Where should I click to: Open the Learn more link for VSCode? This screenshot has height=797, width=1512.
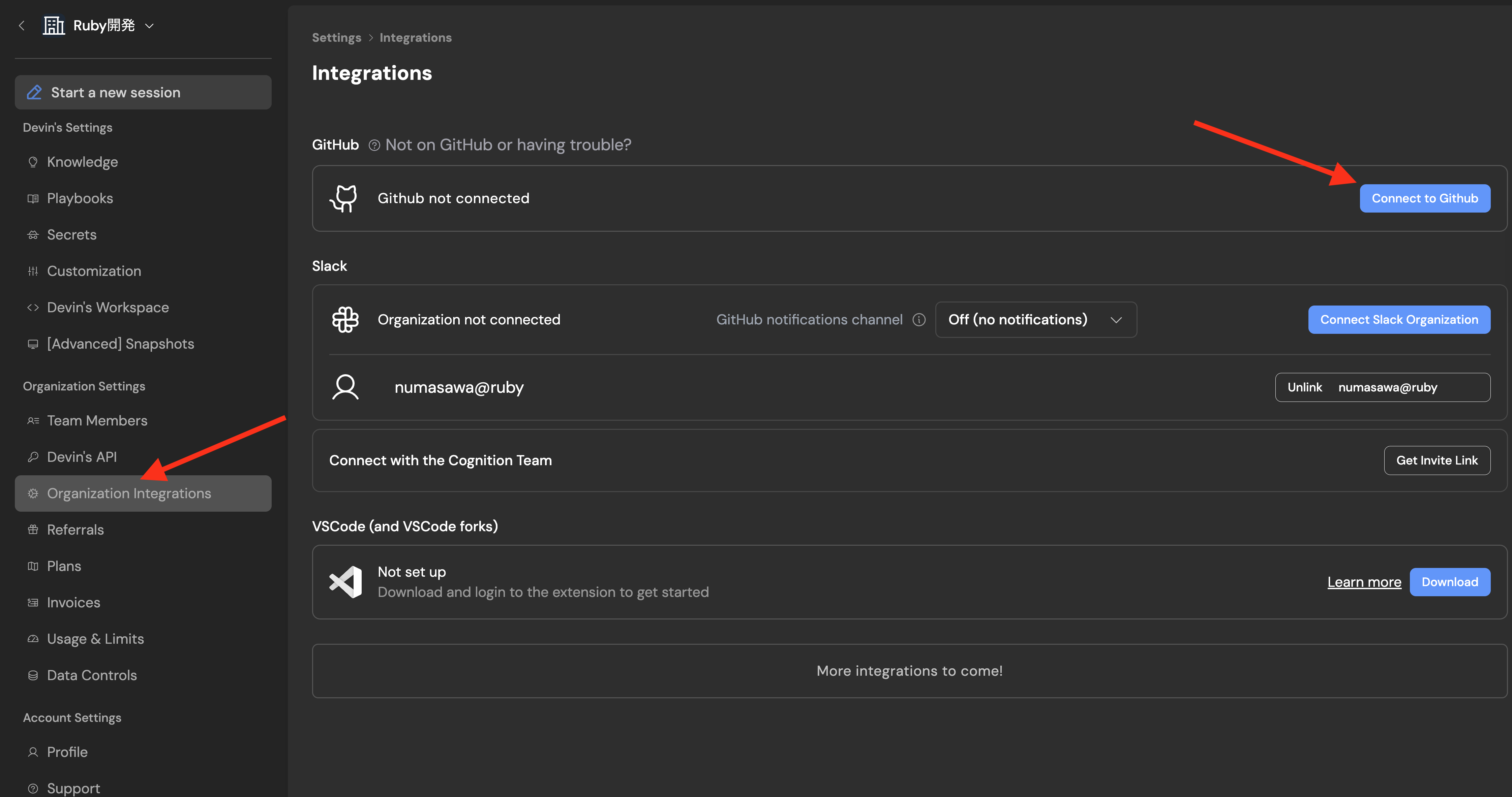point(1364,582)
